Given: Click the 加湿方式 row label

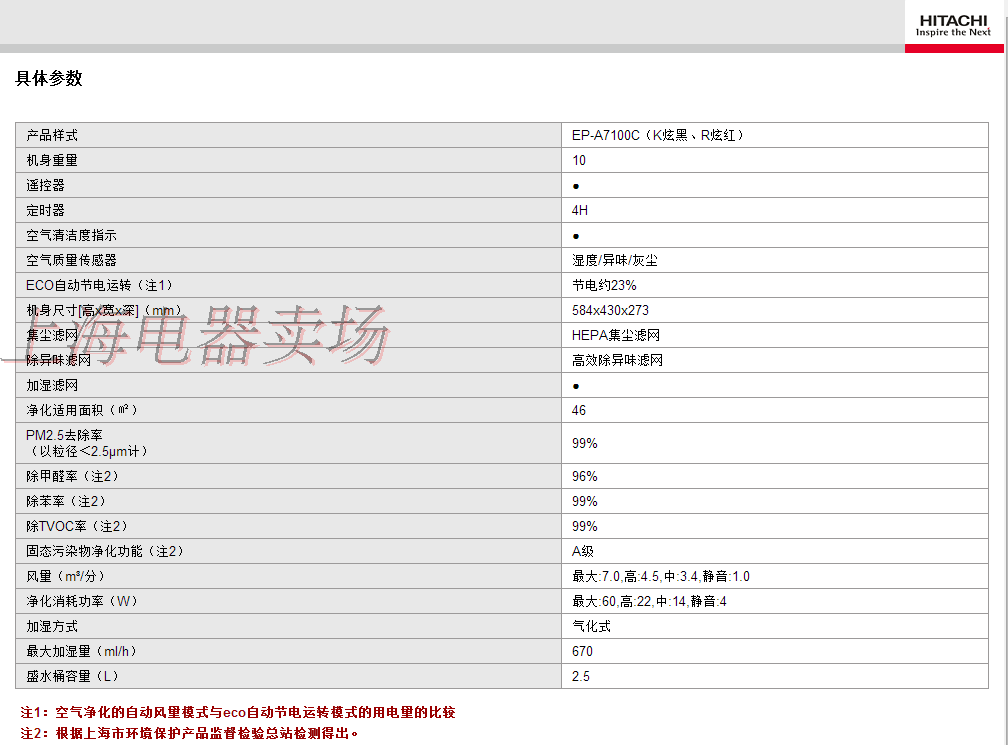Looking at the screenshot, I should pyautogui.click(x=51, y=626).
